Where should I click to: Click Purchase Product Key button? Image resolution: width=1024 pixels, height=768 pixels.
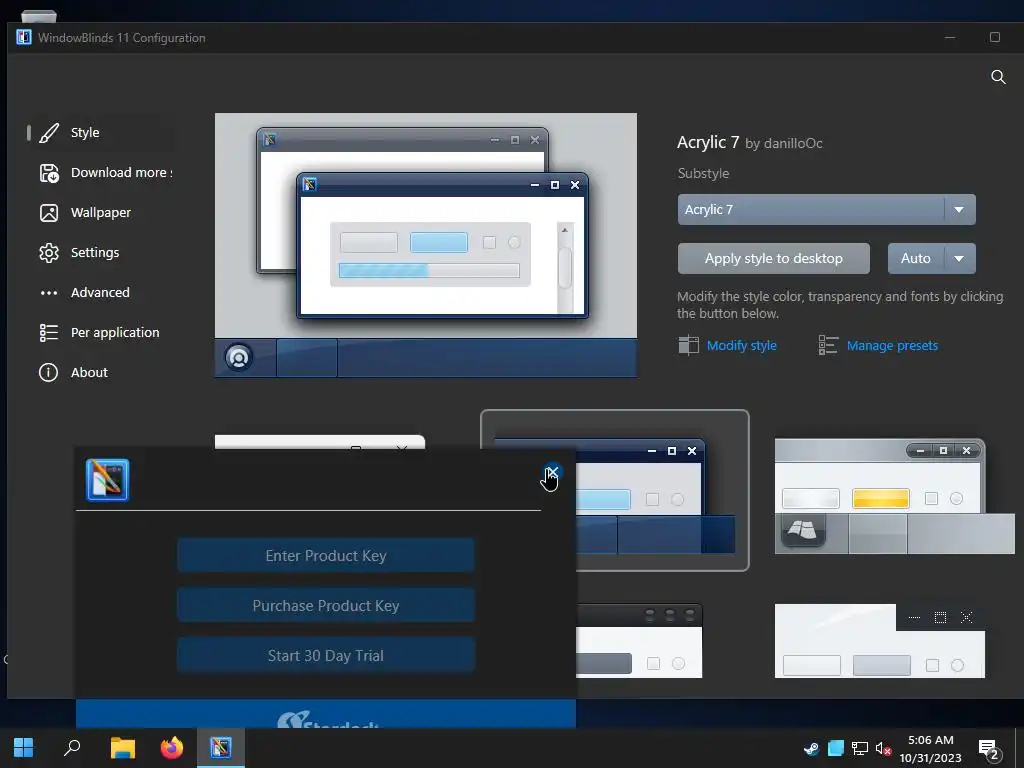click(326, 606)
